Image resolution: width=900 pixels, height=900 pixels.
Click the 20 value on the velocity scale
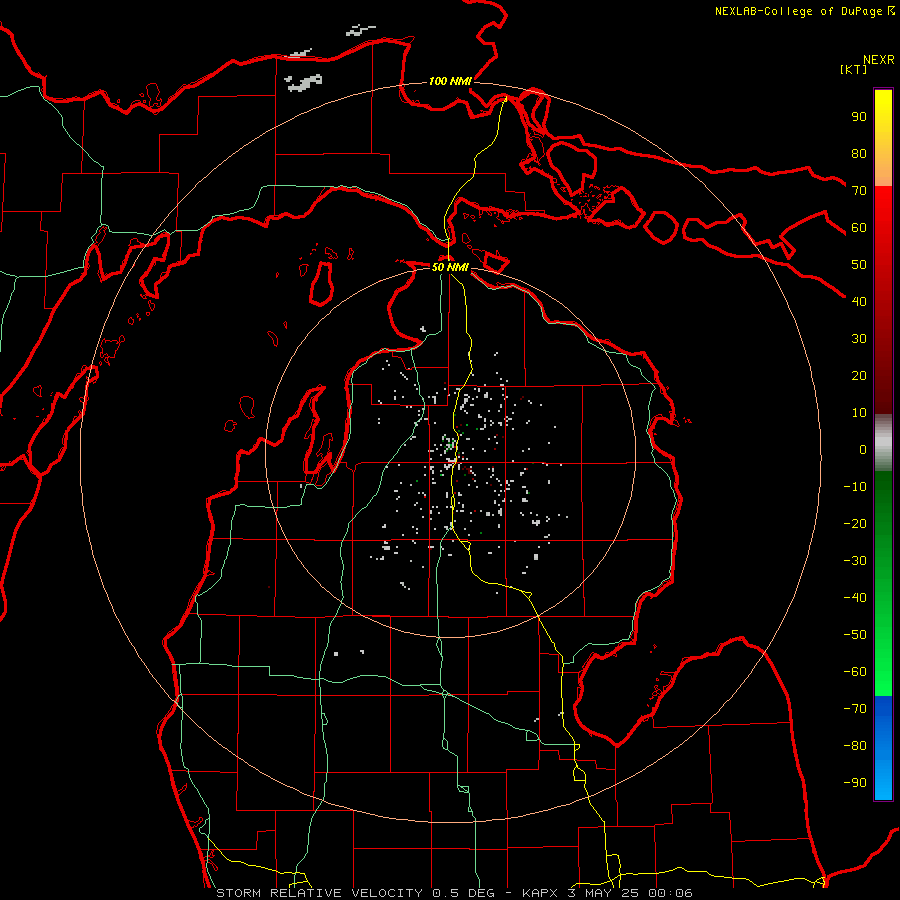pyautogui.click(x=859, y=376)
